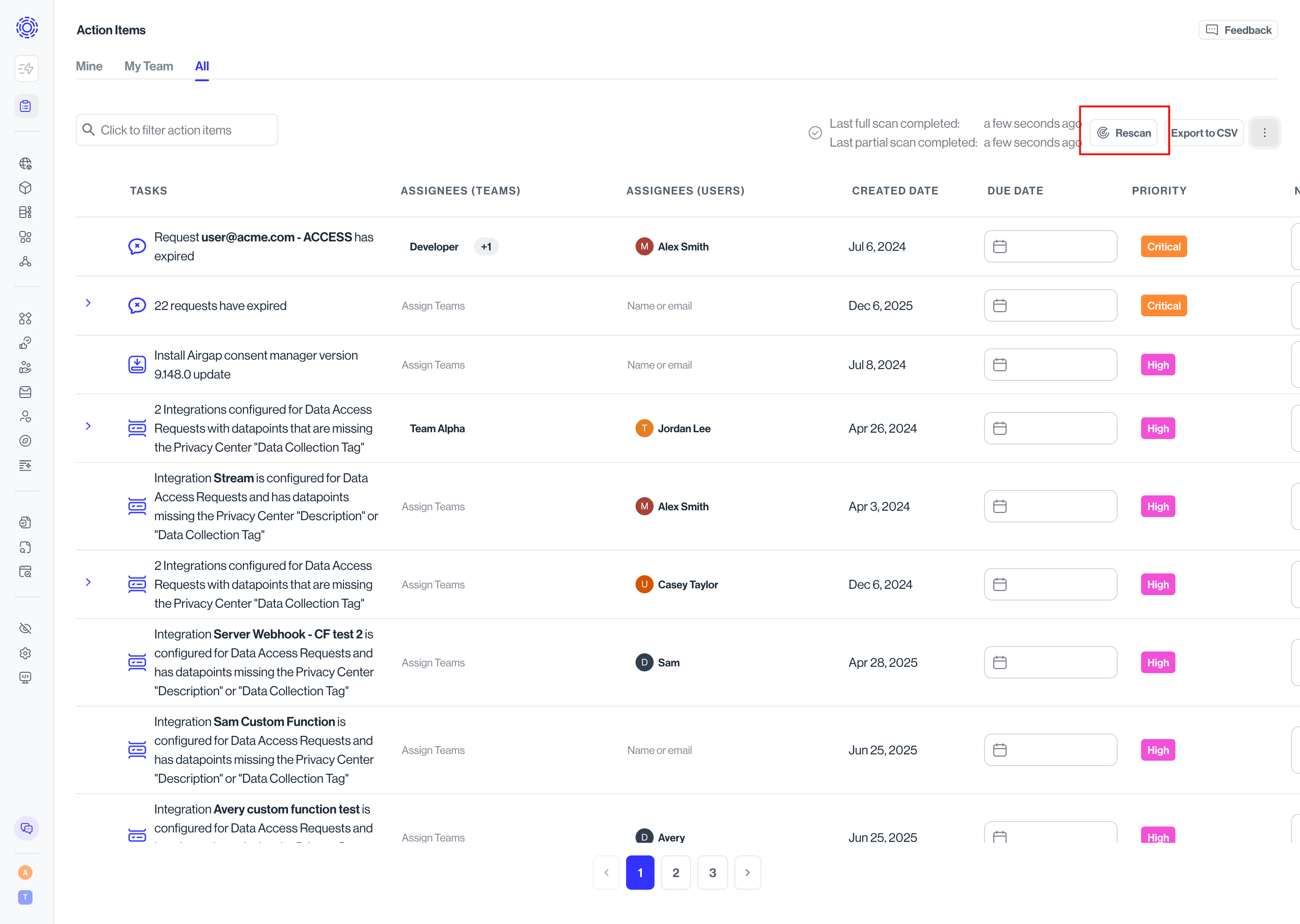The width and height of the screenshot is (1300, 924).
Task: Click Export to CSV
Action: 1204,133
